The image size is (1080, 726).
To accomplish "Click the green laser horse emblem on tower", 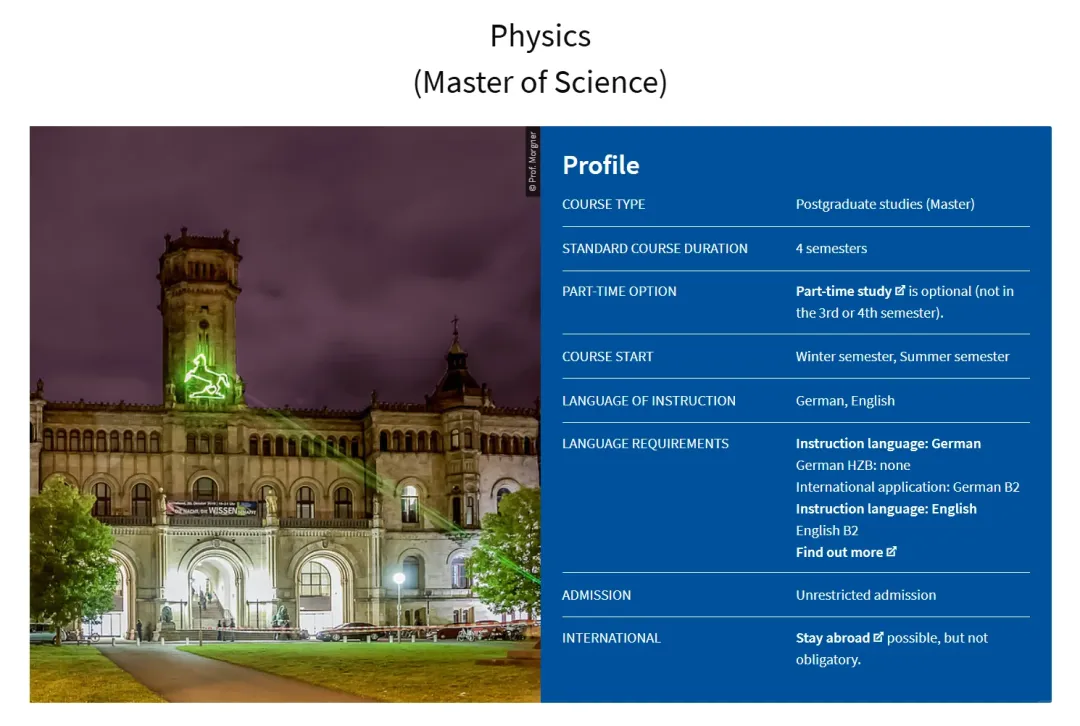I will [207, 377].
